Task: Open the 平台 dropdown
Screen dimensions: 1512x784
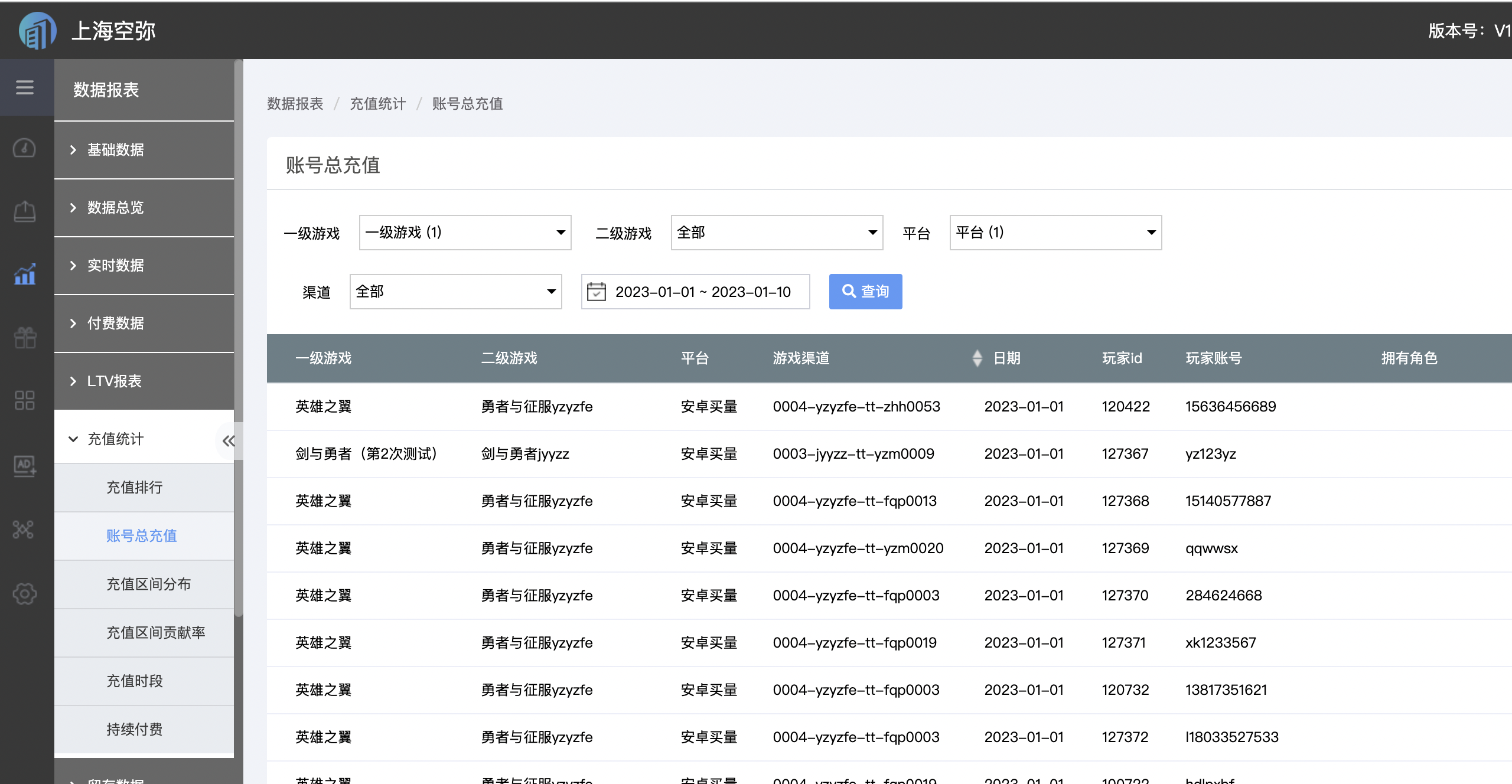Action: point(1056,233)
